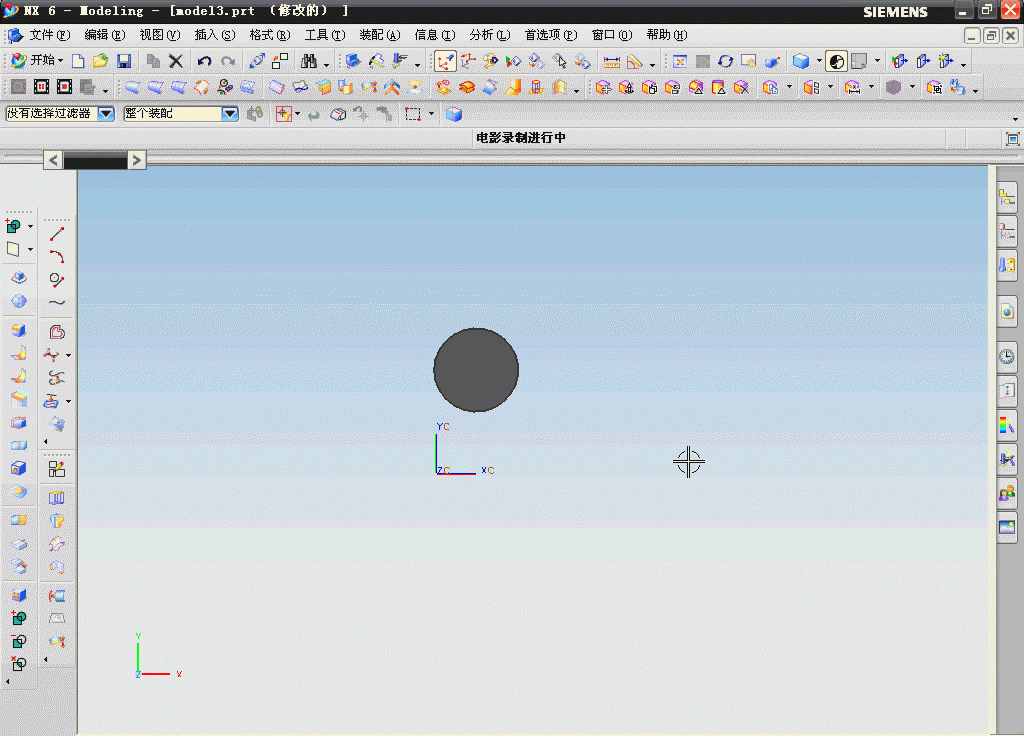Click the Sphere icon in left toolbar
1024x738 pixels.
point(19,301)
